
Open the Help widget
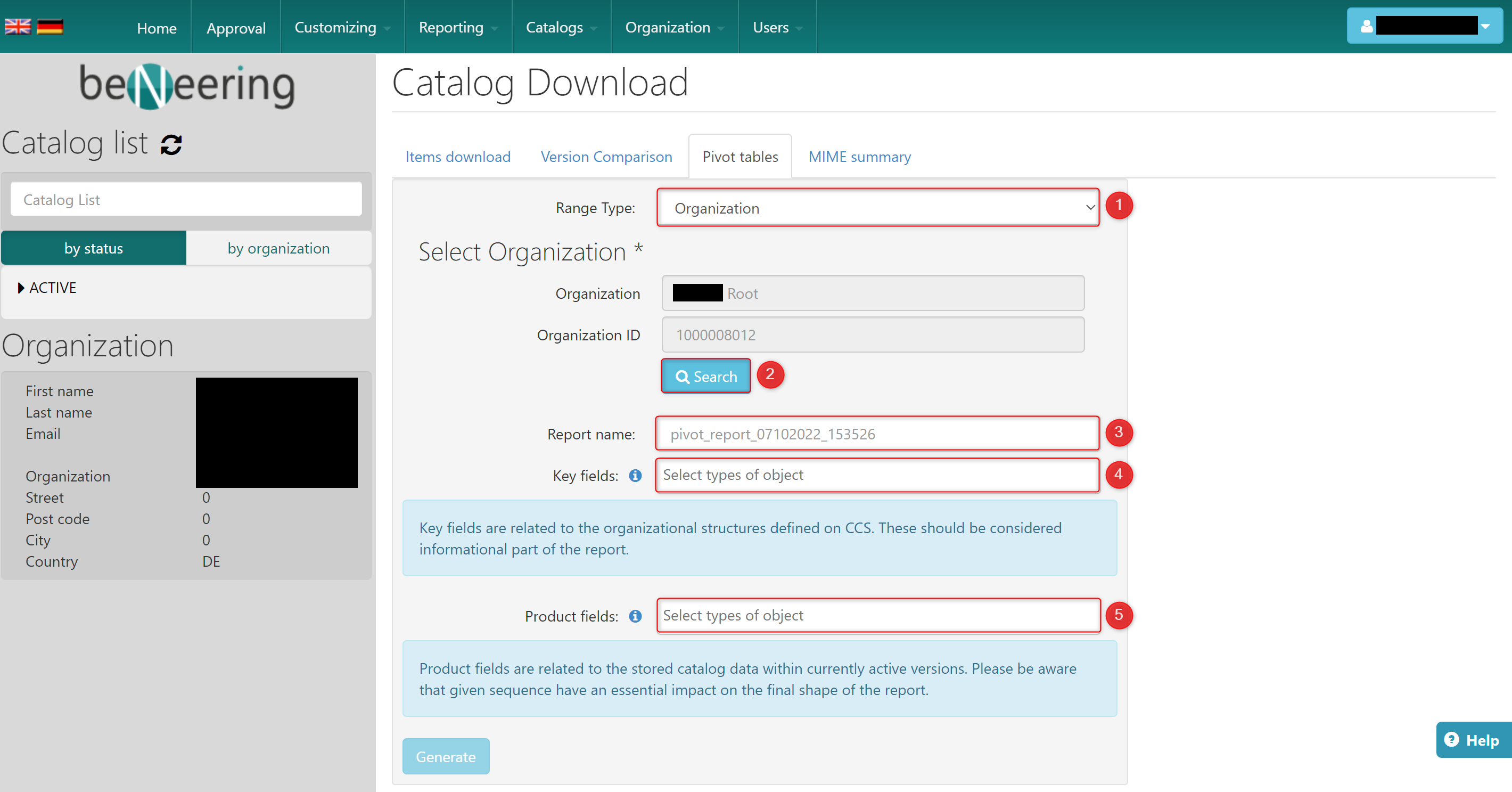coord(1473,740)
